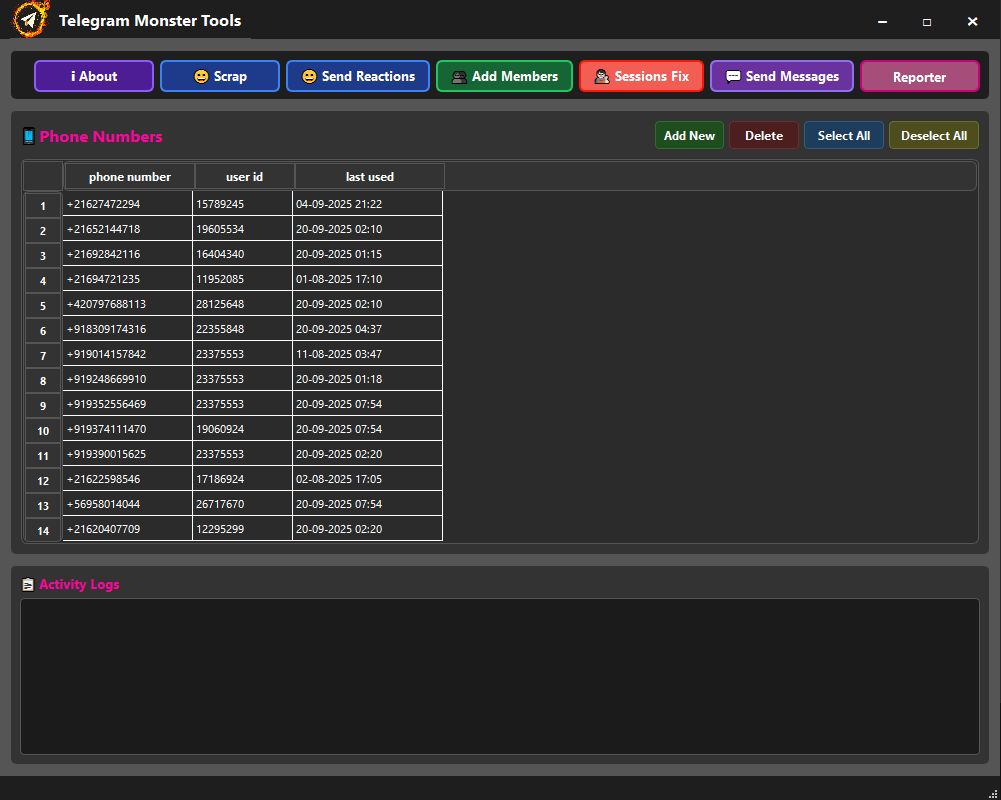Select row 14 via its row header
The image size is (1001, 800).
tap(43, 531)
